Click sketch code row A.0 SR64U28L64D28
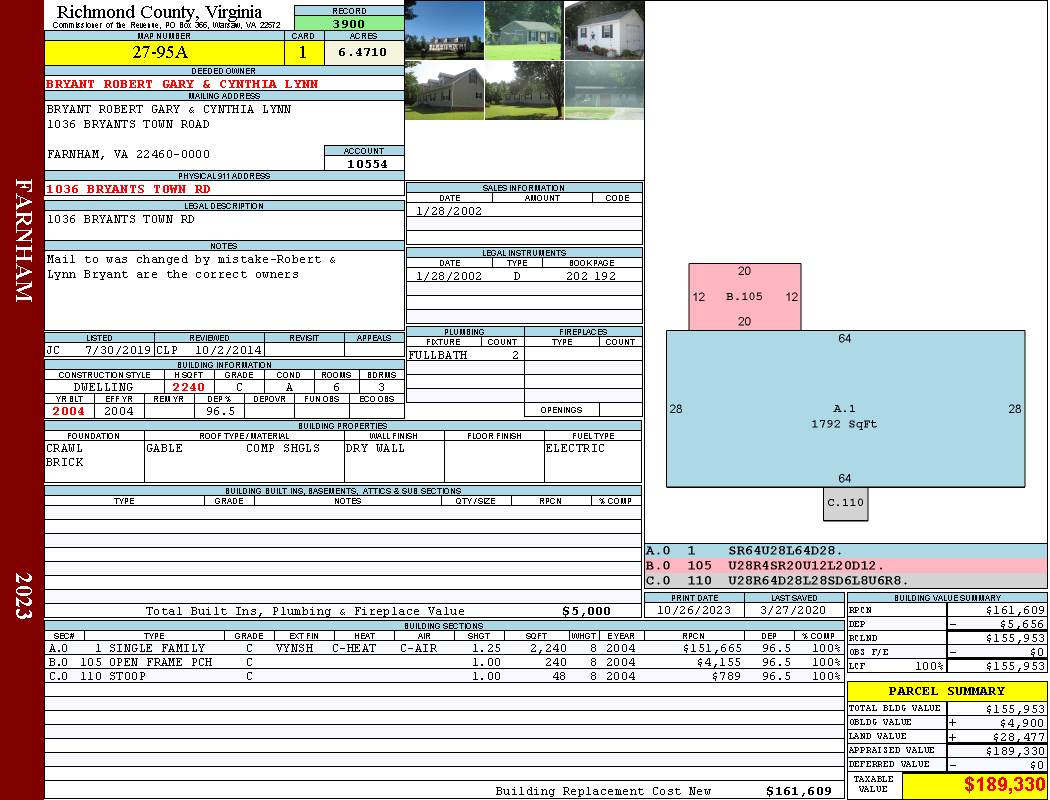The width and height of the screenshot is (1050, 800). 845,551
